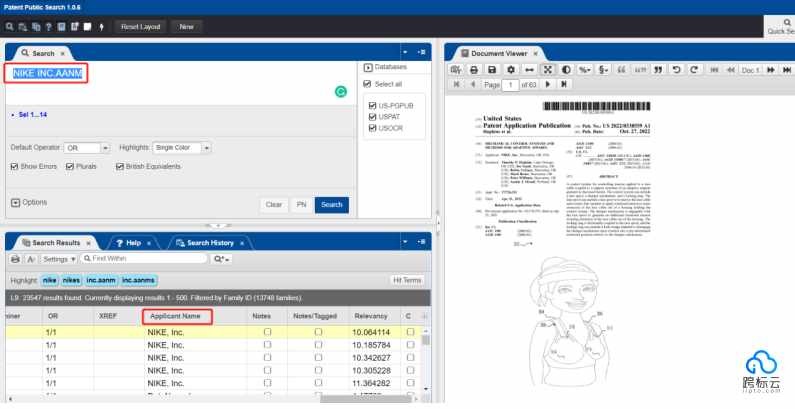Screen dimensions: 795x409
Task: Open Document Viewer settings gear
Action: [x=511, y=70]
